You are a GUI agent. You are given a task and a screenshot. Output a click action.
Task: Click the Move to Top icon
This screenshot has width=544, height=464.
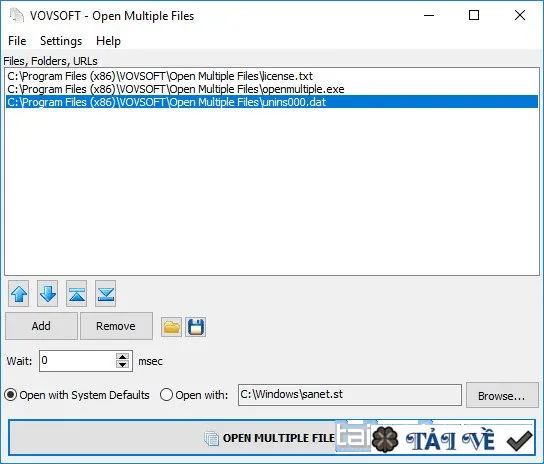click(x=76, y=294)
